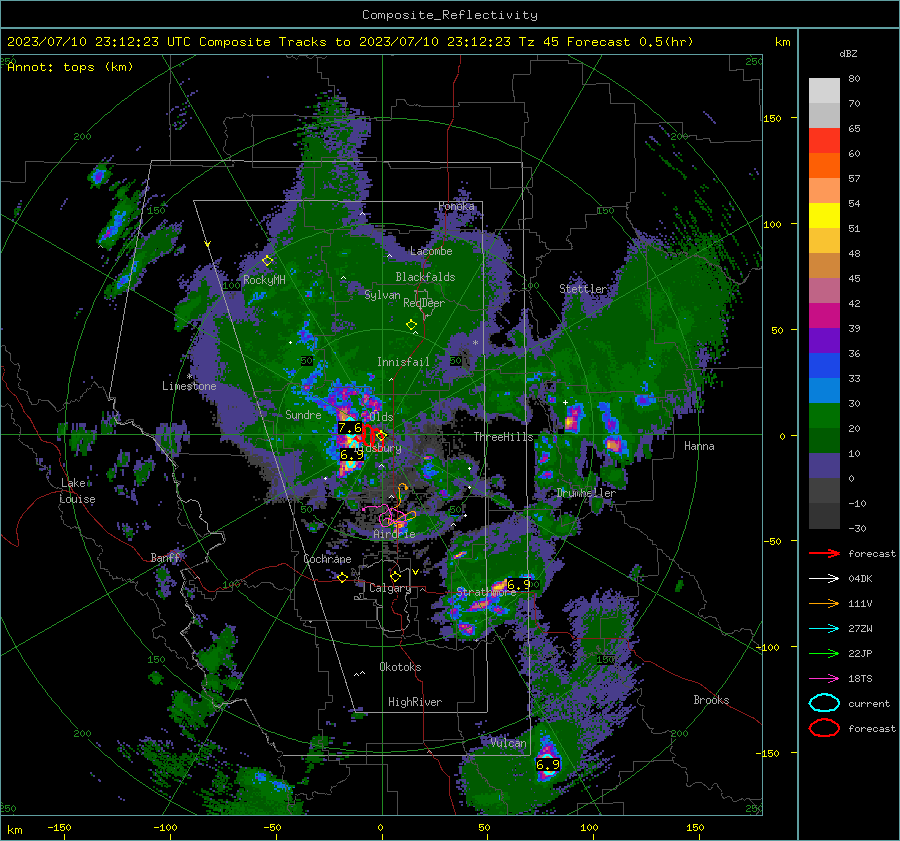
Task: Click the Lake Louise label
Action: coord(77,491)
